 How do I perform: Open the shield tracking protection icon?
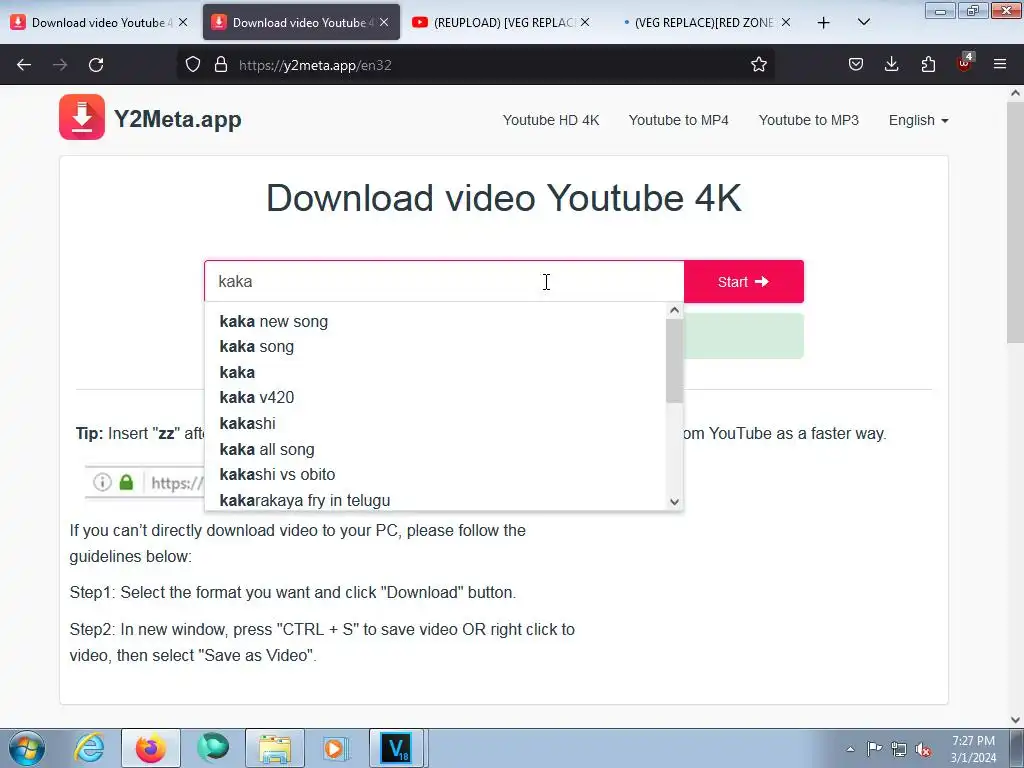pos(193,65)
